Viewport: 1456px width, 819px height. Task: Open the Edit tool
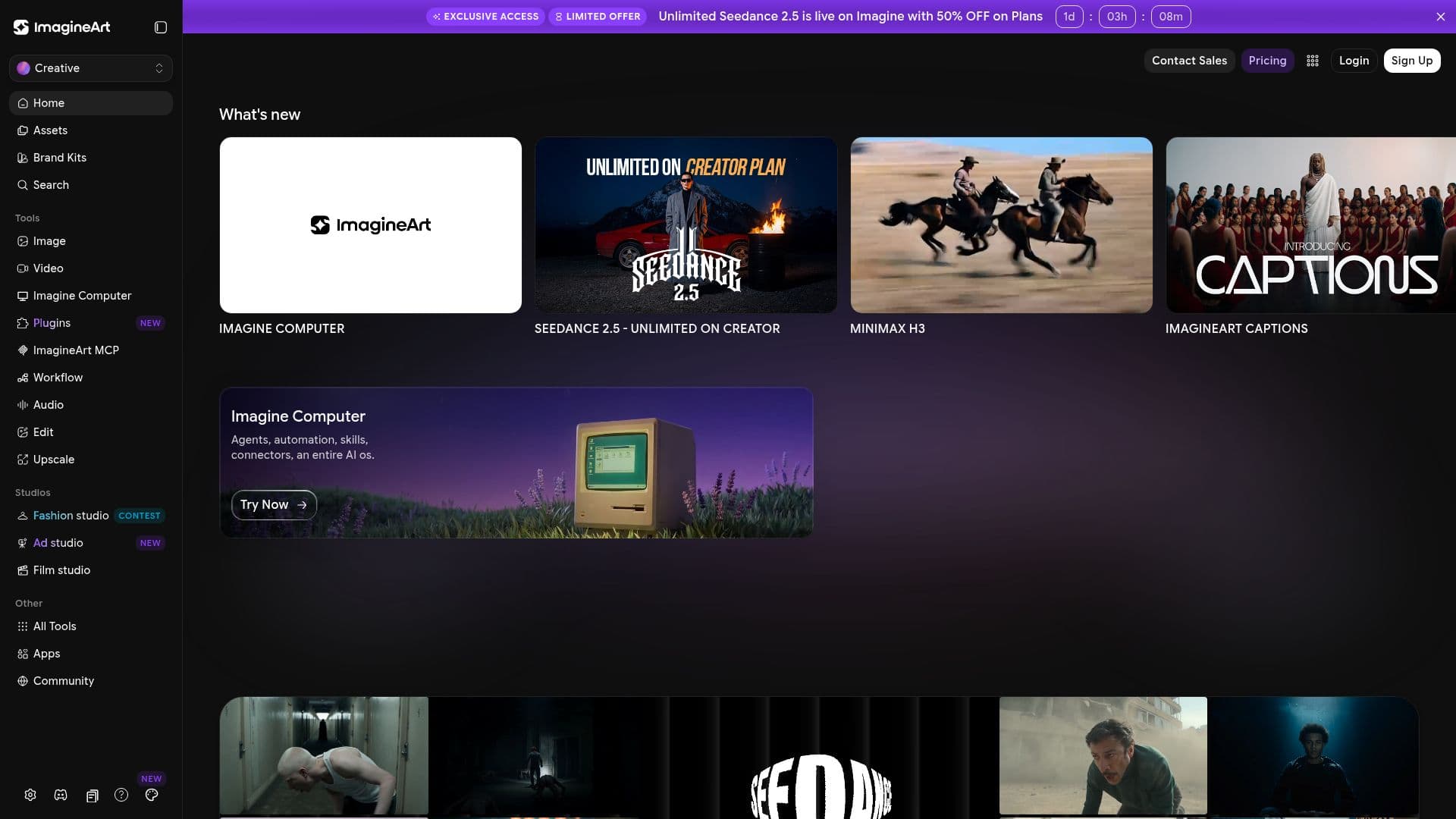pyautogui.click(x=91, y=432)
